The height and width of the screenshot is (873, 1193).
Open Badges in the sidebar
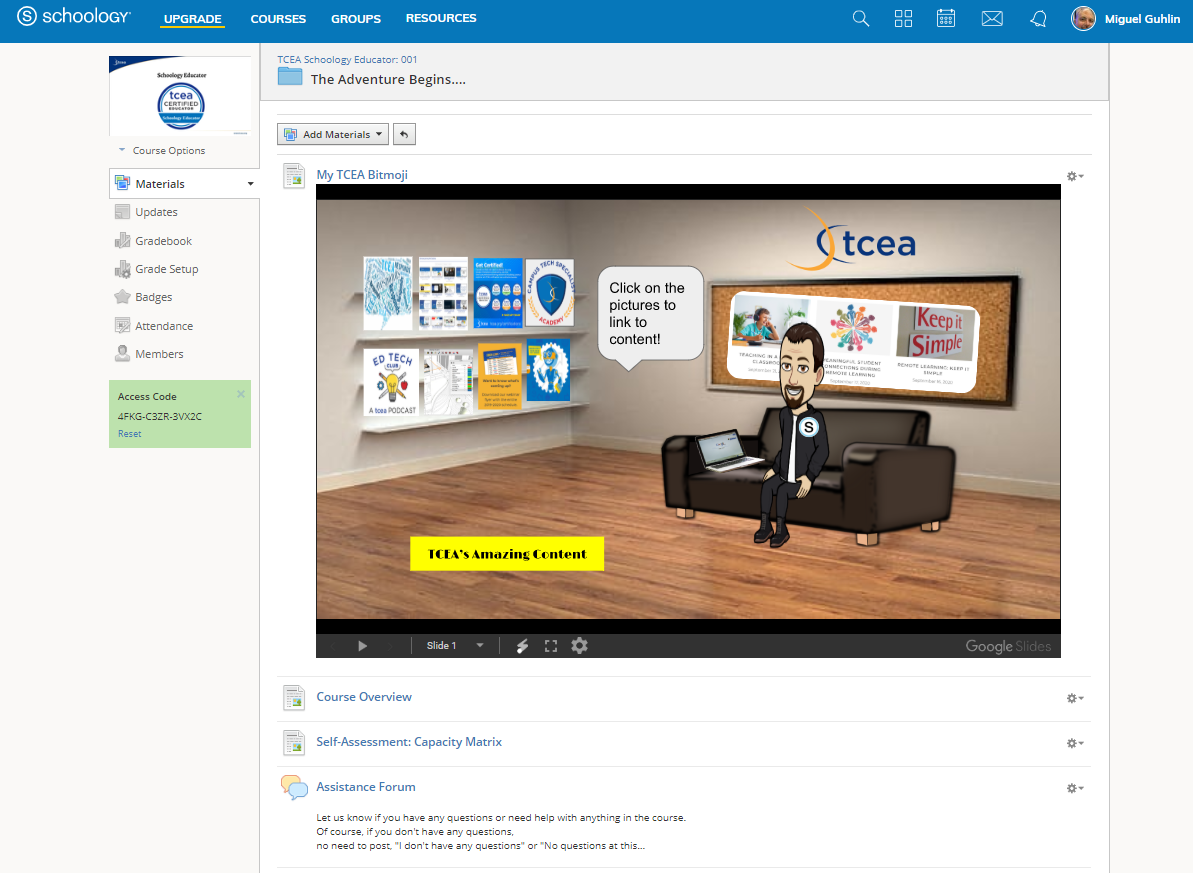click(x=154, y=298)
